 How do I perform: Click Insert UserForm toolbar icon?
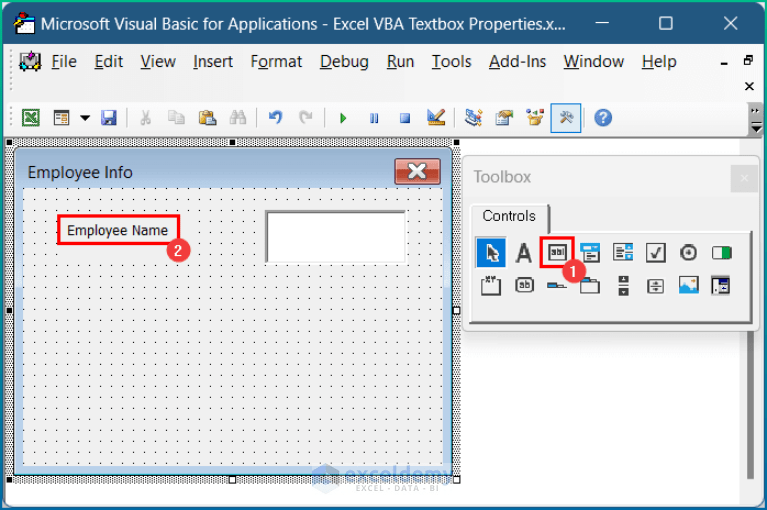coord(62,118)
